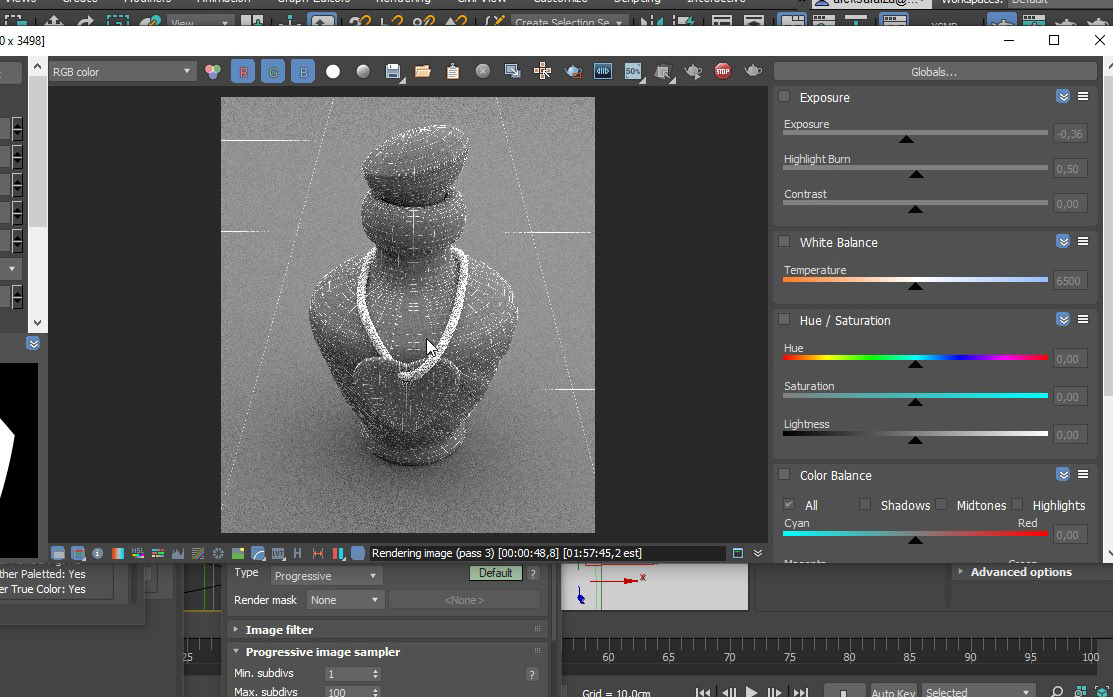Open RGB color channel dropdown
Viewport: 1113px width, 697px height.
(121, 72)
